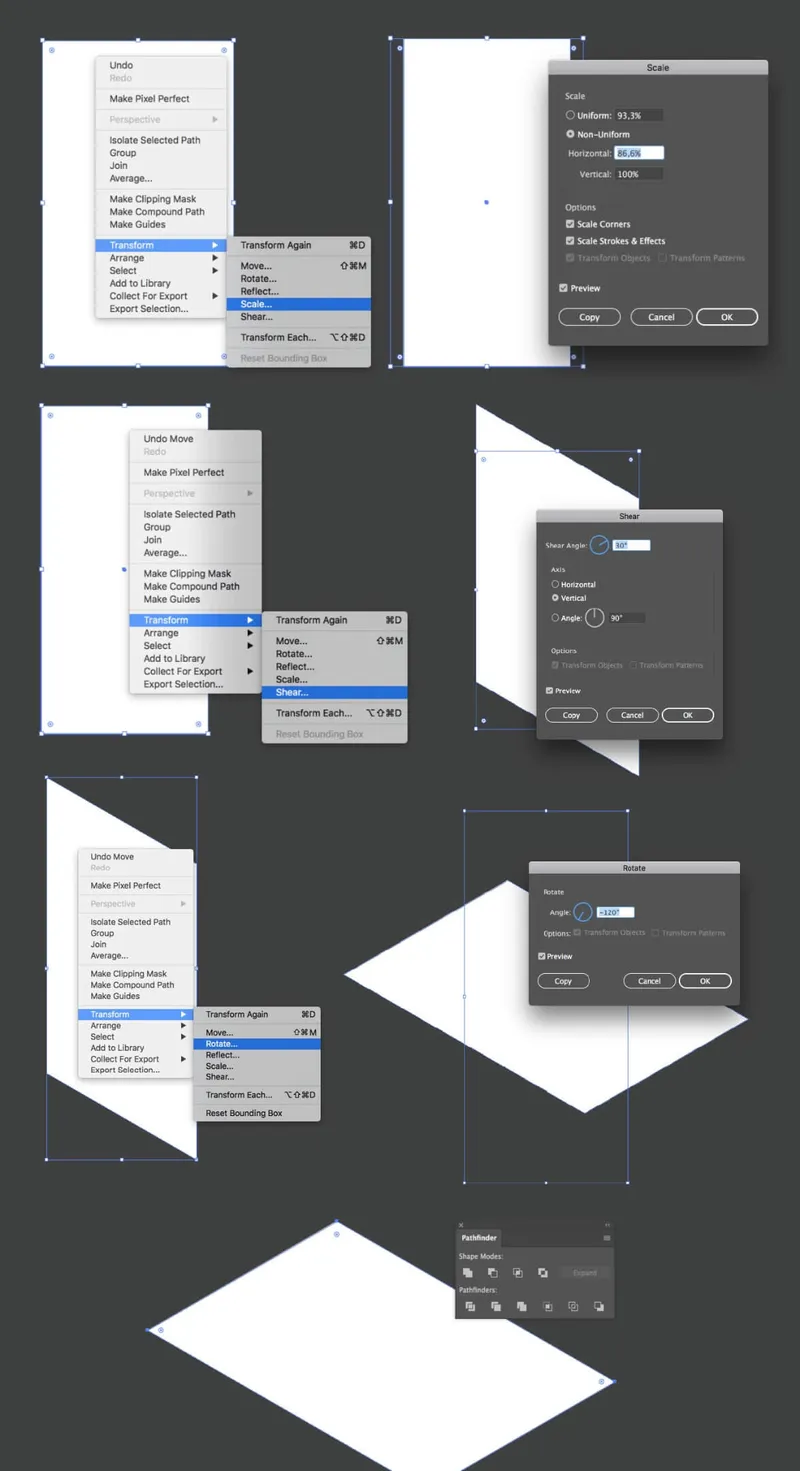
Task: Apply the Trim pathfinder
Action: (496, 1307)
